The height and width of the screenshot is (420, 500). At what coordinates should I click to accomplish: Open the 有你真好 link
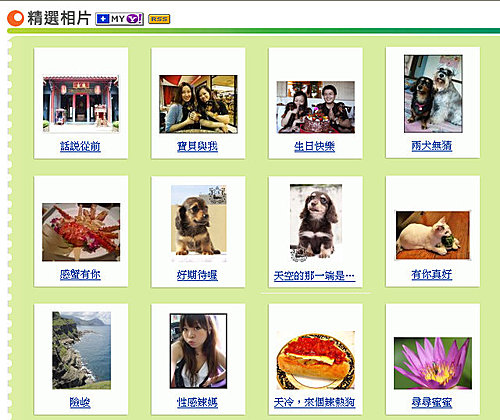[432, 274]
